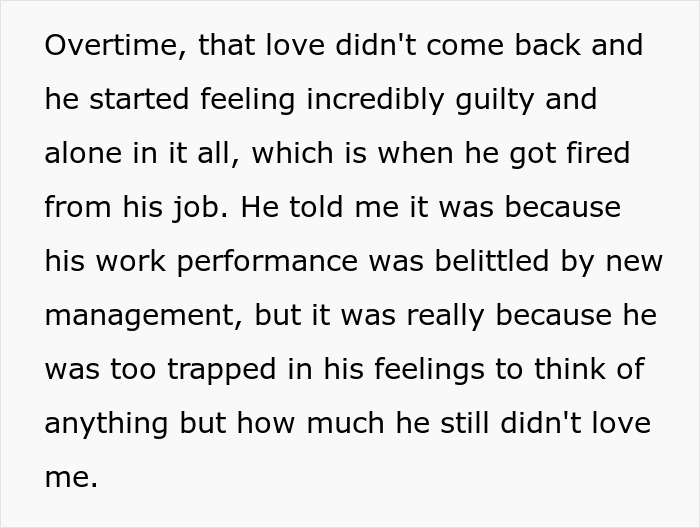The height and width of the screenshot is (528, 700).
Task: Click the word "feelings" in seventh line
Action: [x=429, y=369]
